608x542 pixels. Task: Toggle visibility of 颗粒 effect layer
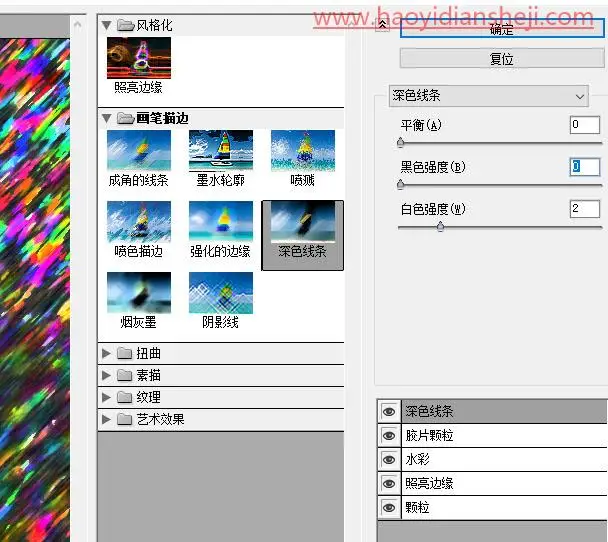click(x=389, y=508)
